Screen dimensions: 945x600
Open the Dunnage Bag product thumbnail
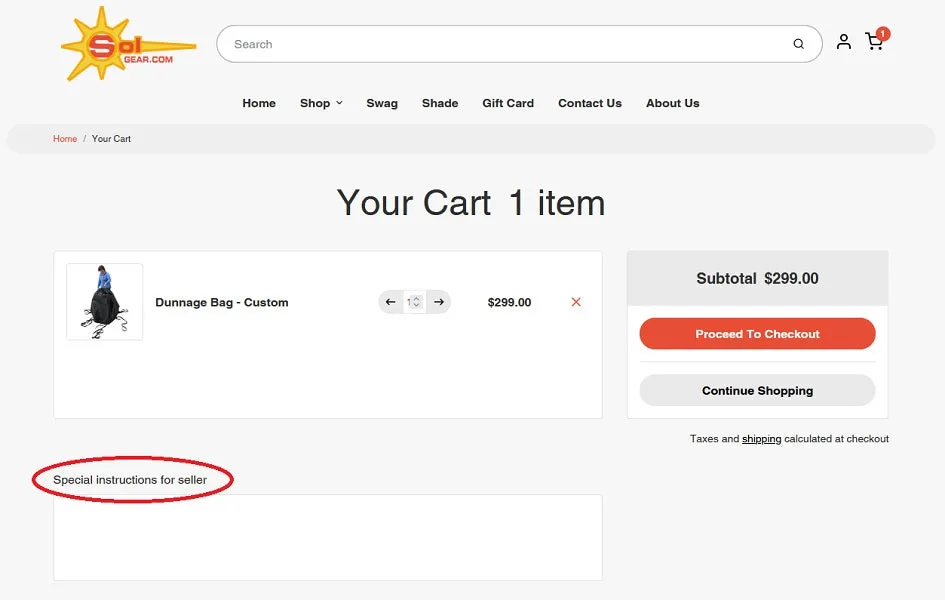click(104, 302)
